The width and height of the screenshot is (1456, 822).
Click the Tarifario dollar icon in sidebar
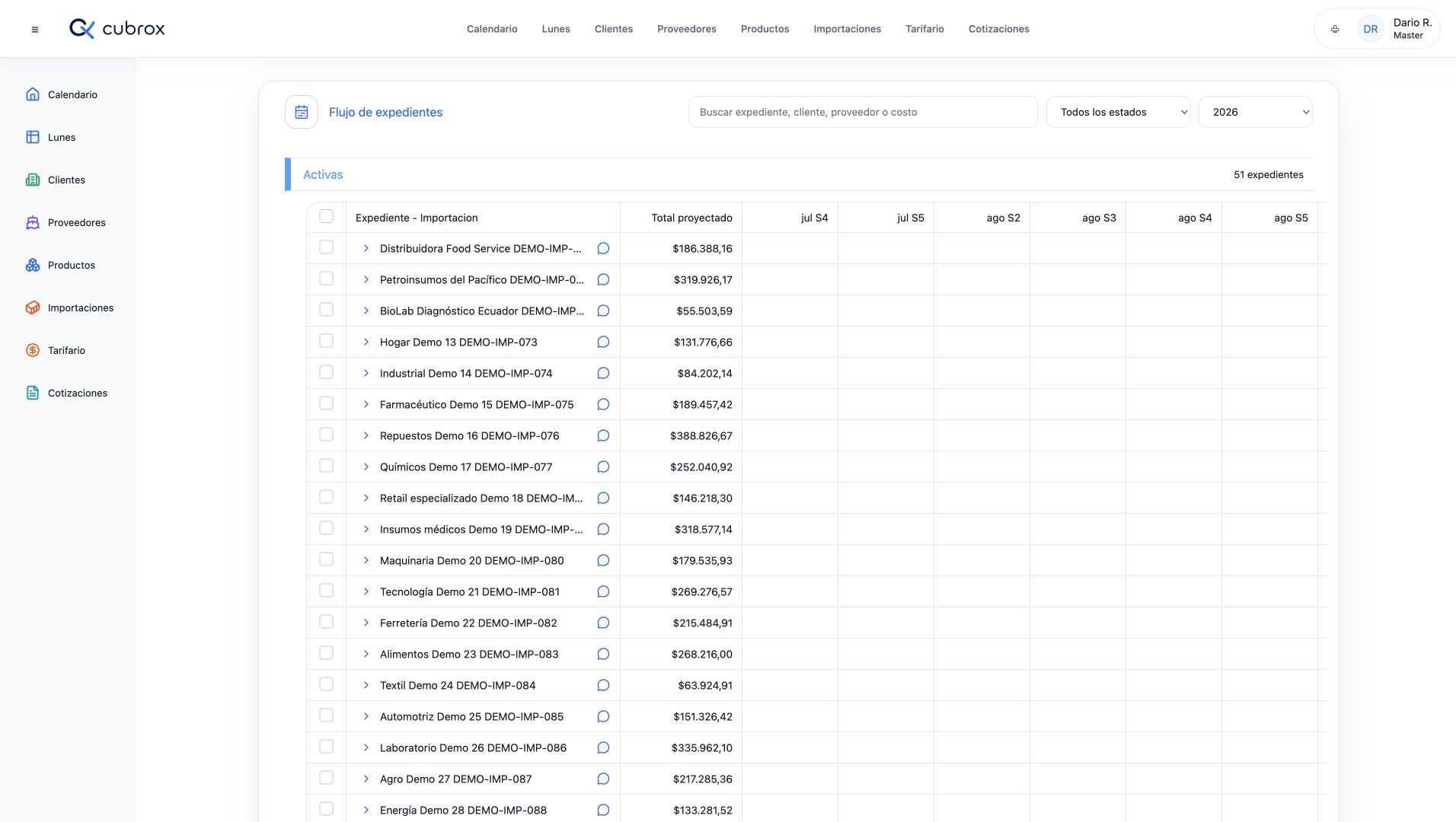(x=33, y=350)
